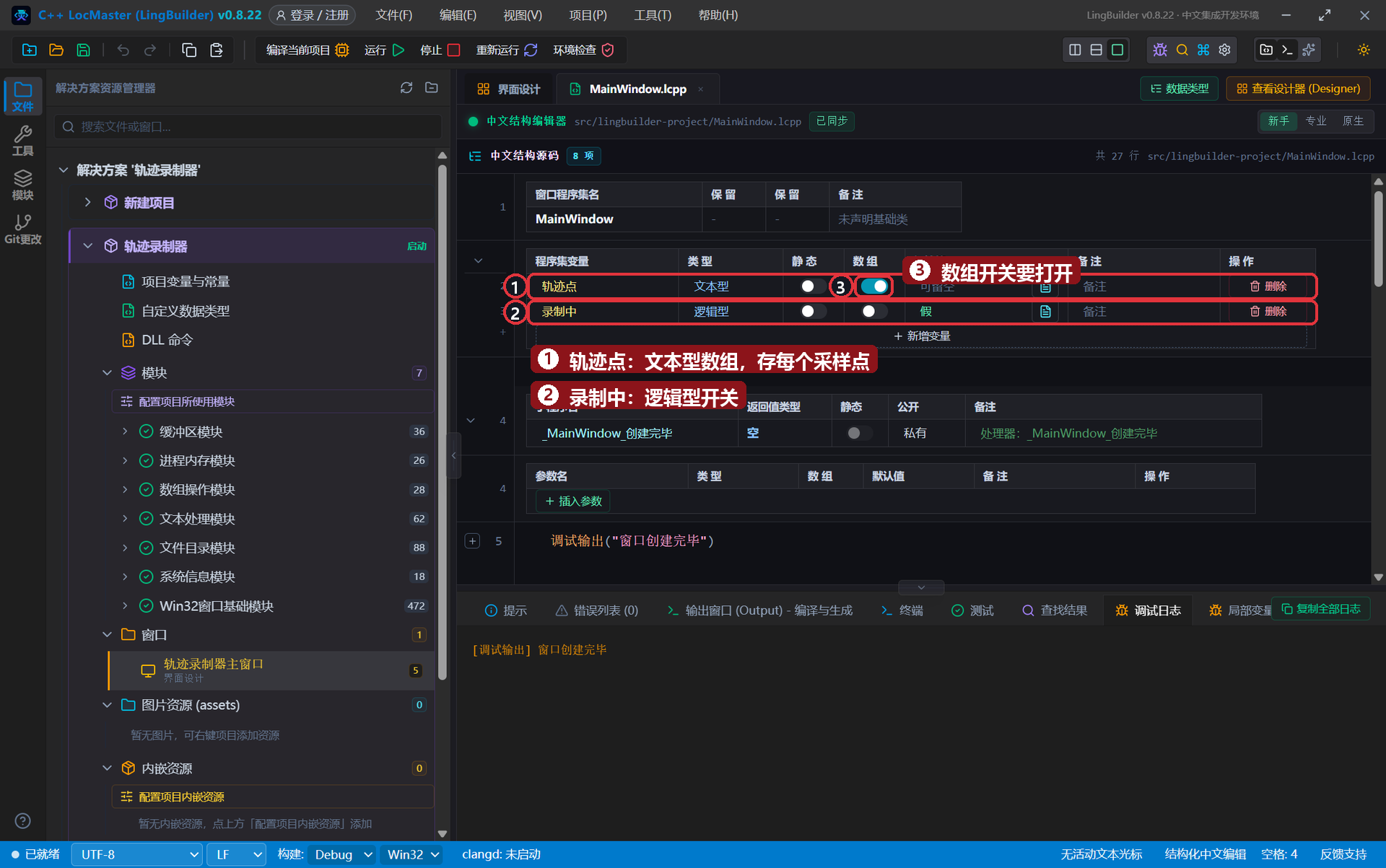This screenshot has height=868, width=1386.
Task: Expand the 缓冲区模块 node
Action: [125, 431]
